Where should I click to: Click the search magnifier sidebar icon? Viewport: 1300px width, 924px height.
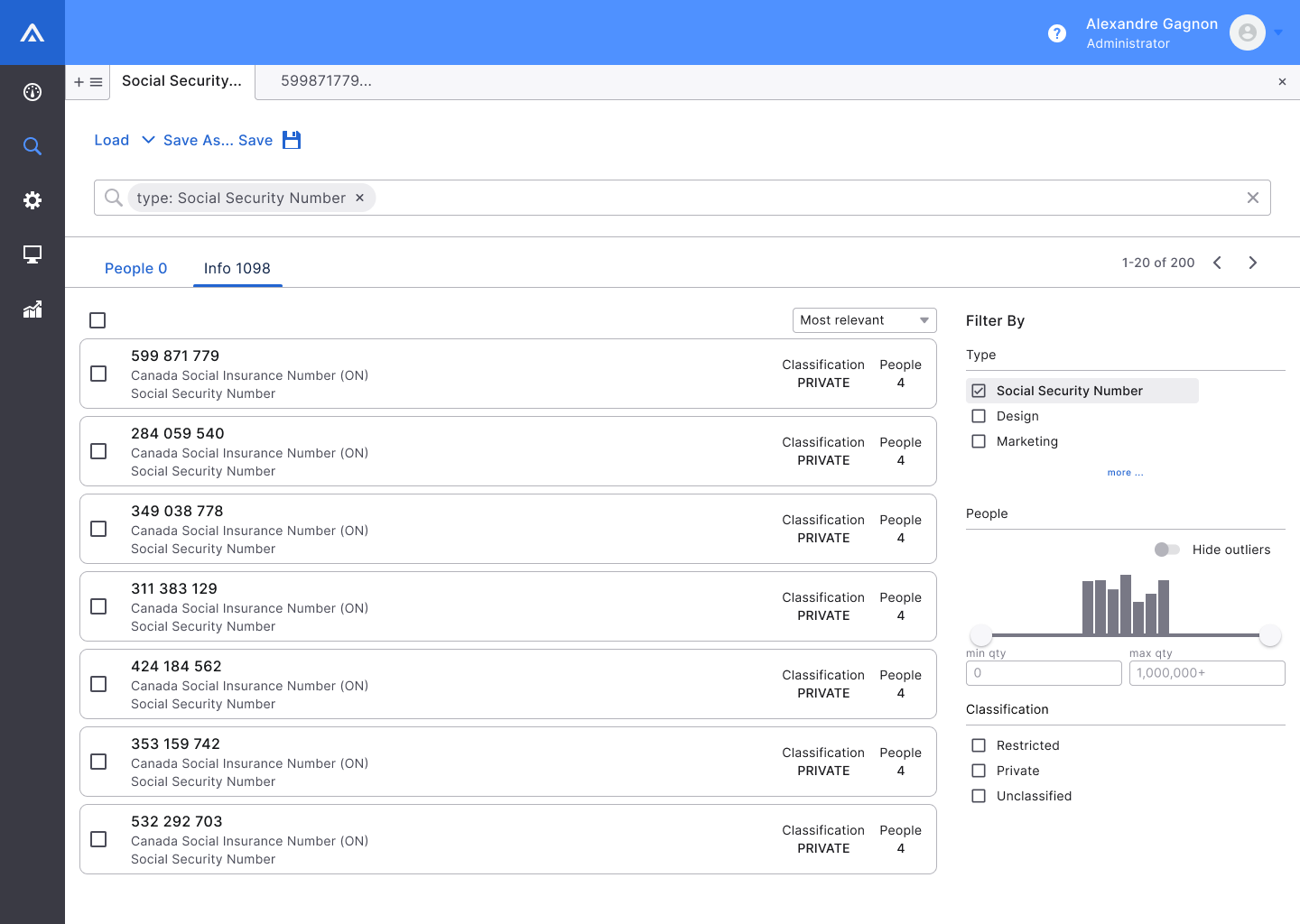[32, 146]
